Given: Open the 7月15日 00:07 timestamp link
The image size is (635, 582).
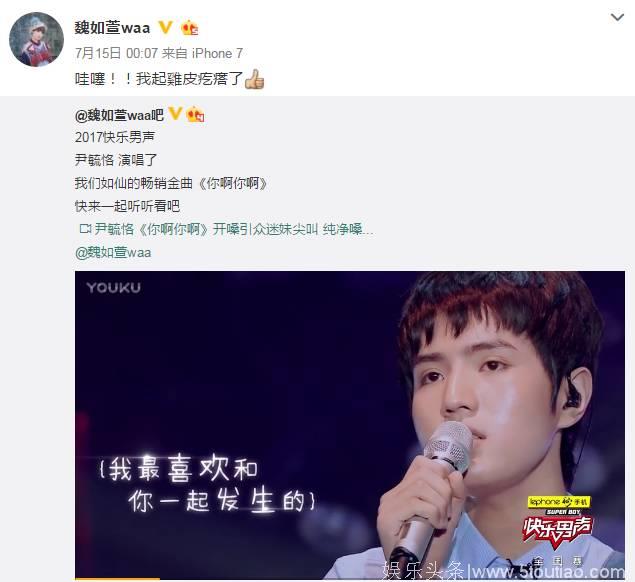Looking at the screenshot, I should [x=116, y=53].
